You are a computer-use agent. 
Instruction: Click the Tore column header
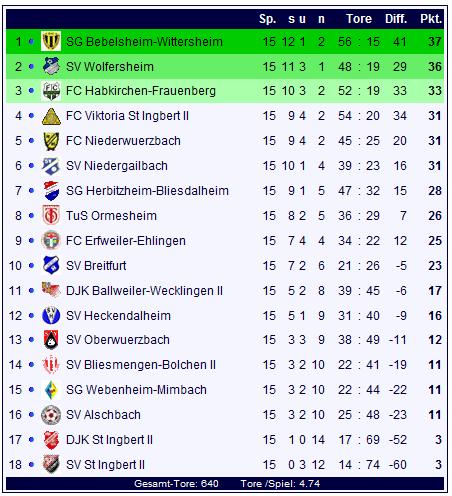click(359, 19)
